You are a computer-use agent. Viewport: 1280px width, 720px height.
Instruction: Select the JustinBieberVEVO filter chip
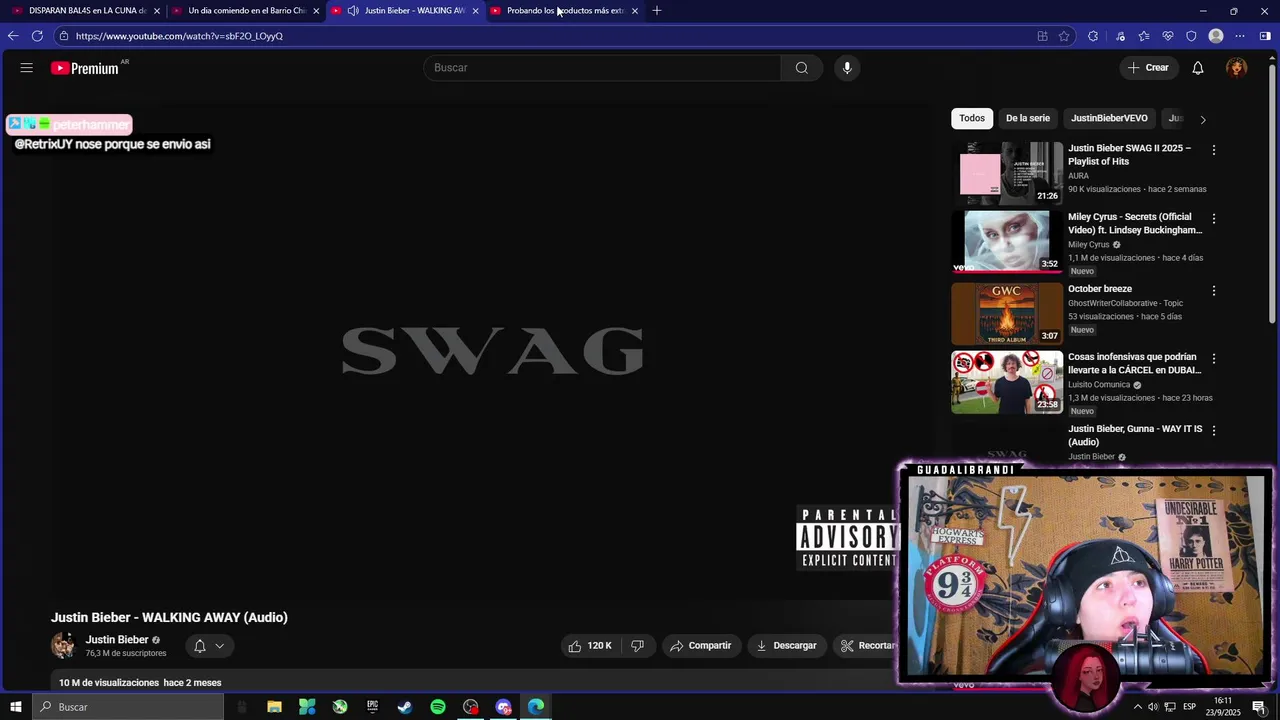tap(1109, 118)
